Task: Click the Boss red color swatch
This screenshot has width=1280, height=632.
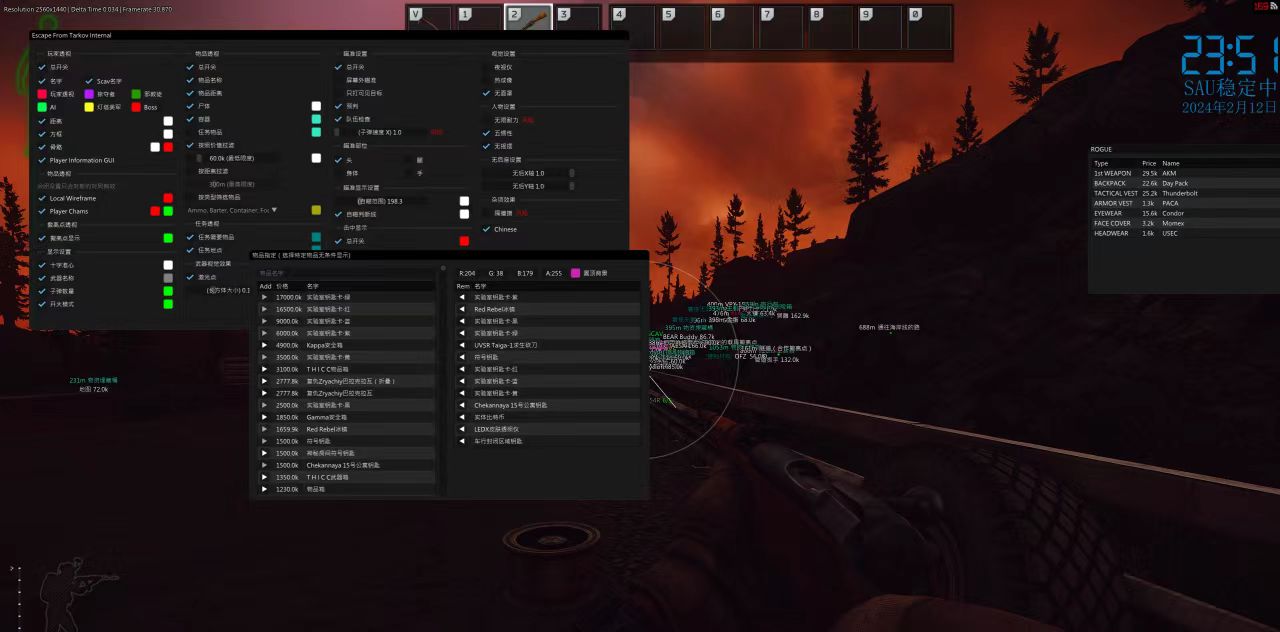Action: 136,107
